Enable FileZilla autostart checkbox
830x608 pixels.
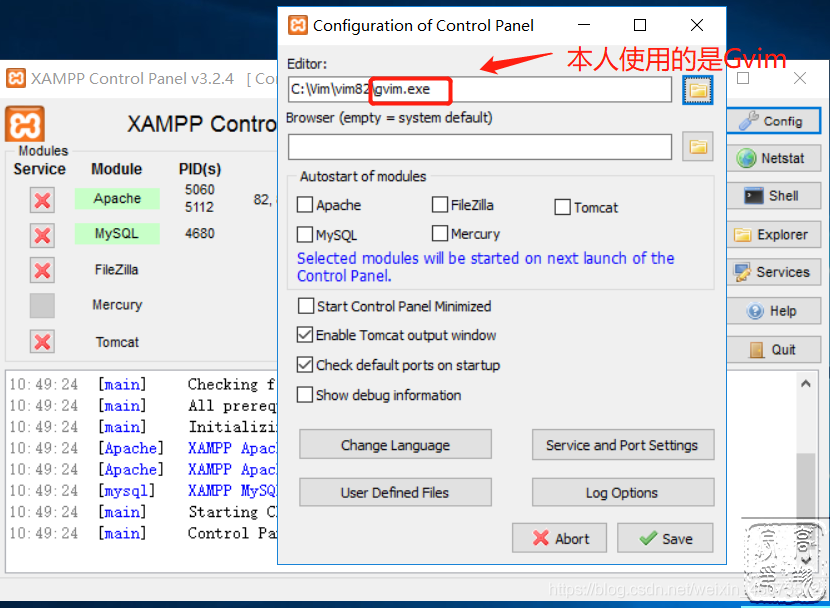click(x=440, y=204)
